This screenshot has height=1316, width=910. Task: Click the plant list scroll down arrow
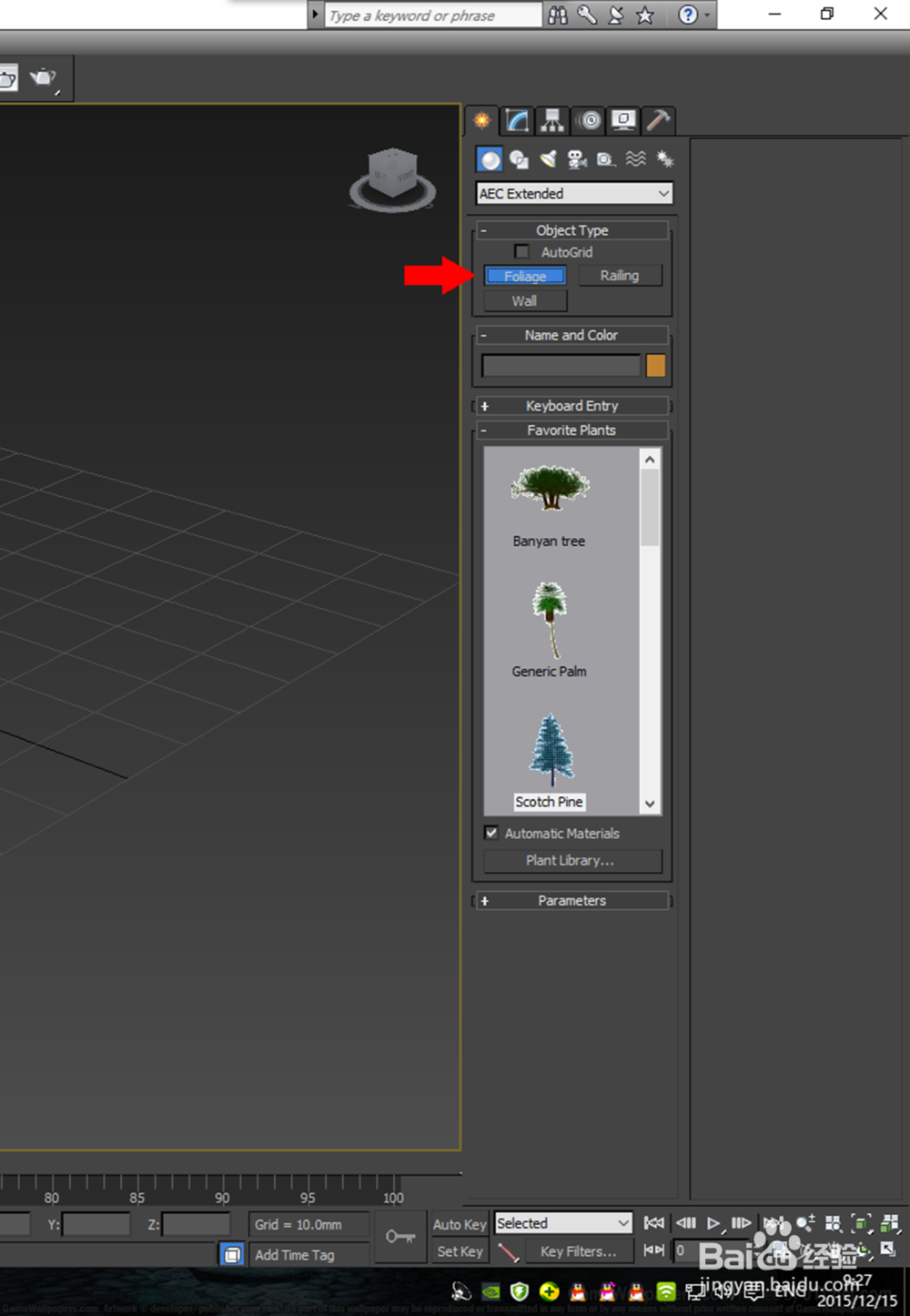point(650,804)
